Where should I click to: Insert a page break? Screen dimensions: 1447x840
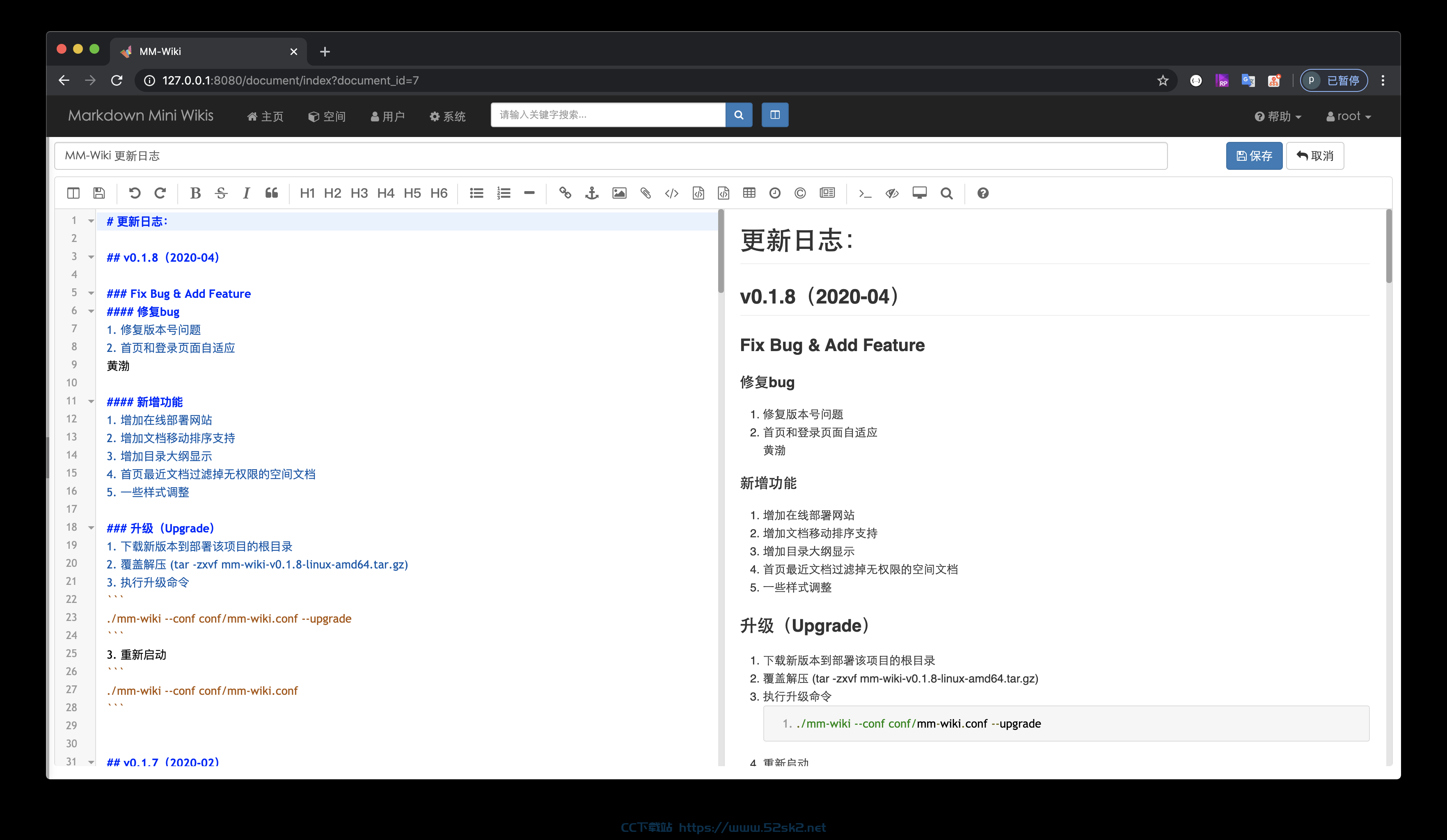[x=827, y=193]
